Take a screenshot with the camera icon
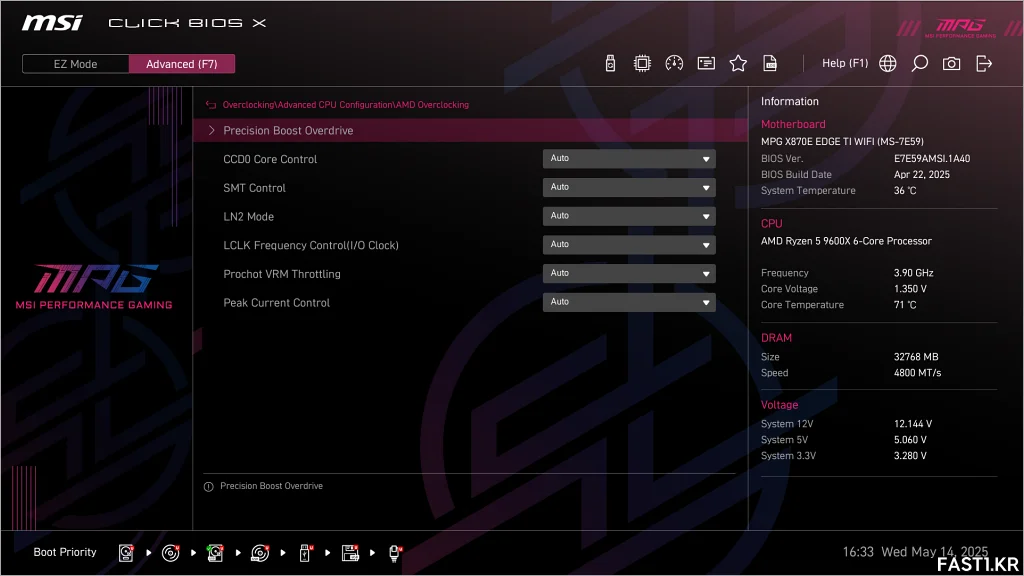Viewport: 1024px width, 576px height. pos(952,63)
